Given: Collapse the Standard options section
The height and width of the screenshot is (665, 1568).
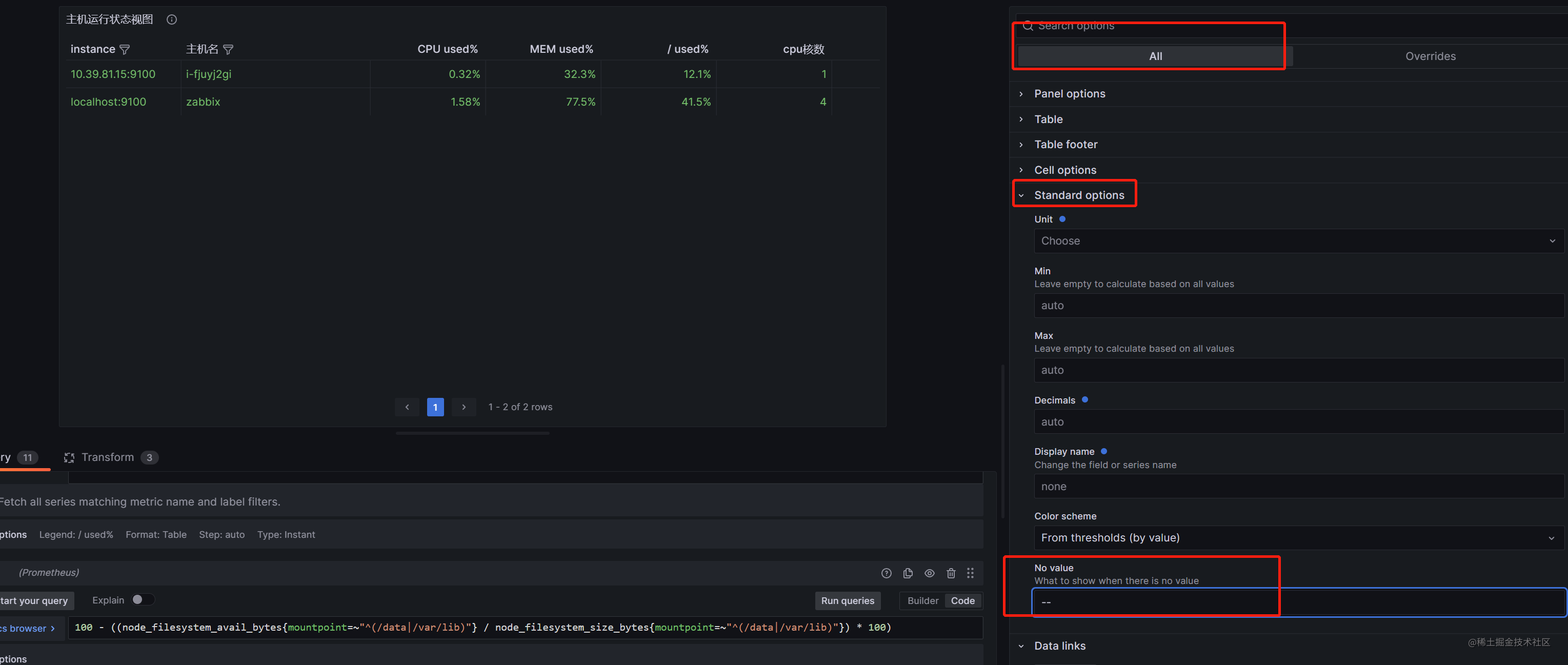Looking at the screenshot, I should pyautogui.click(x=1079, y=195).
